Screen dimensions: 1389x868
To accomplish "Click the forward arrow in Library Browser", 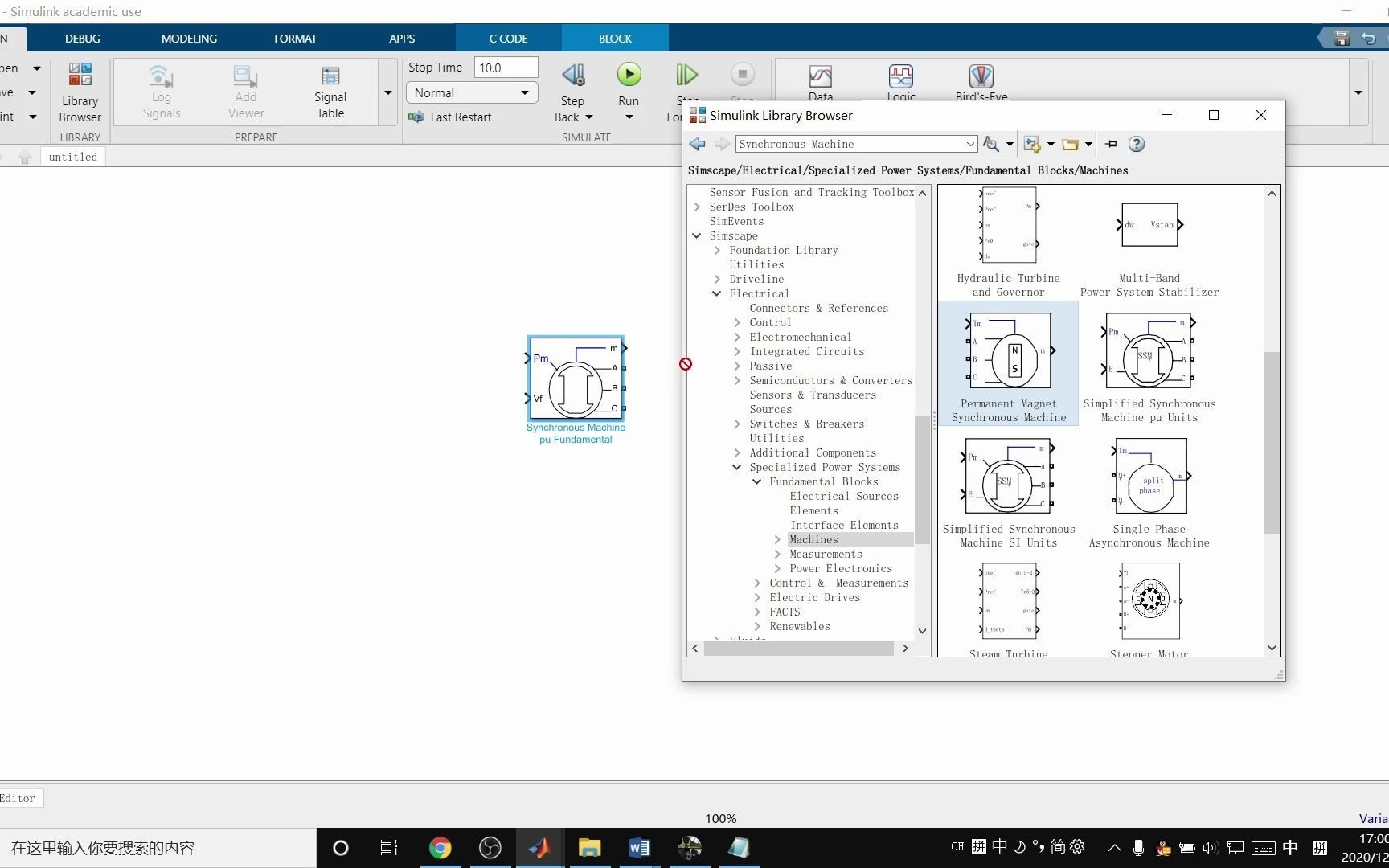I will pyautogui.click(x=722, y=144).
